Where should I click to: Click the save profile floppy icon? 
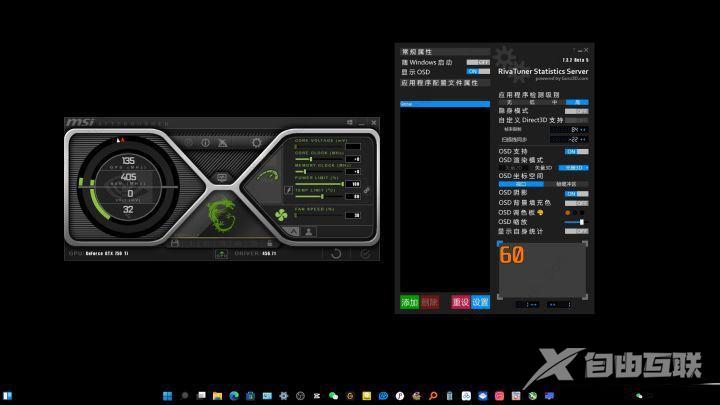tap(174, 243)
